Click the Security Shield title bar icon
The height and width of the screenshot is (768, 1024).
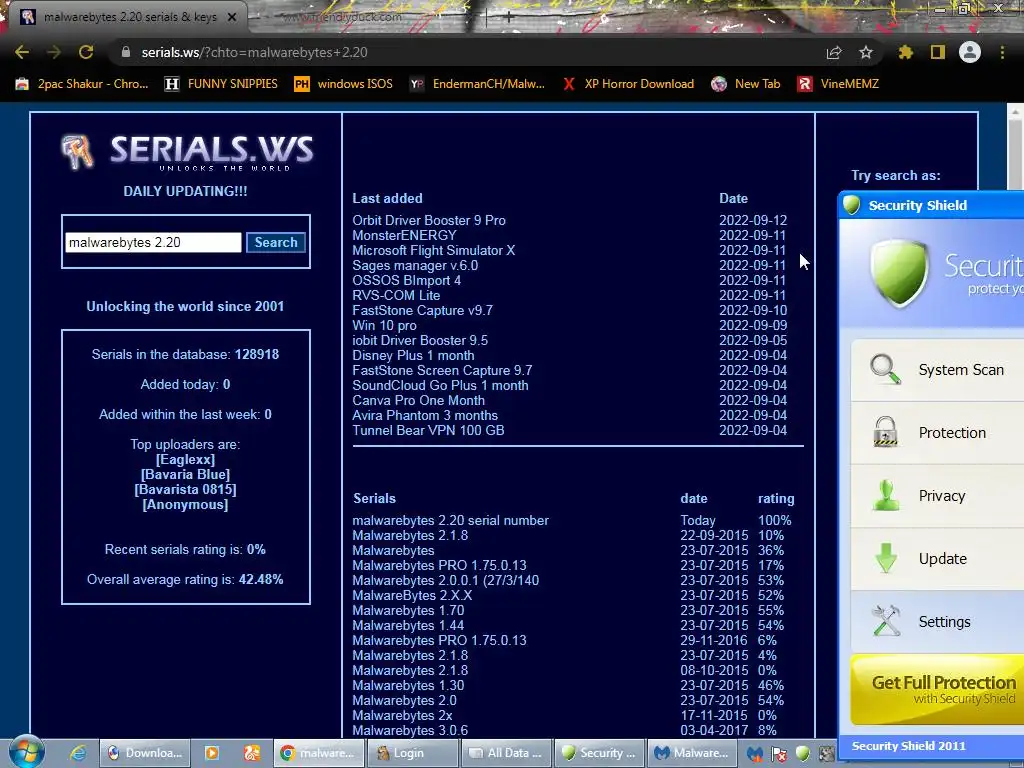[852, 205]
